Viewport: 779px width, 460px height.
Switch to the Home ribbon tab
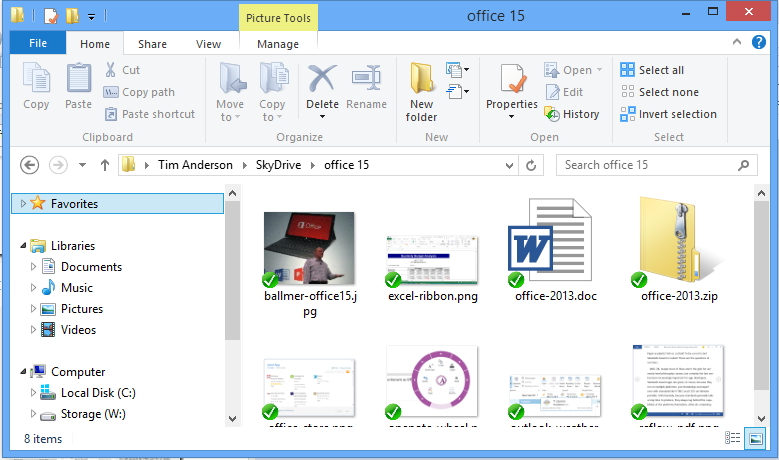pyautogui.click(x=95, y=44)
